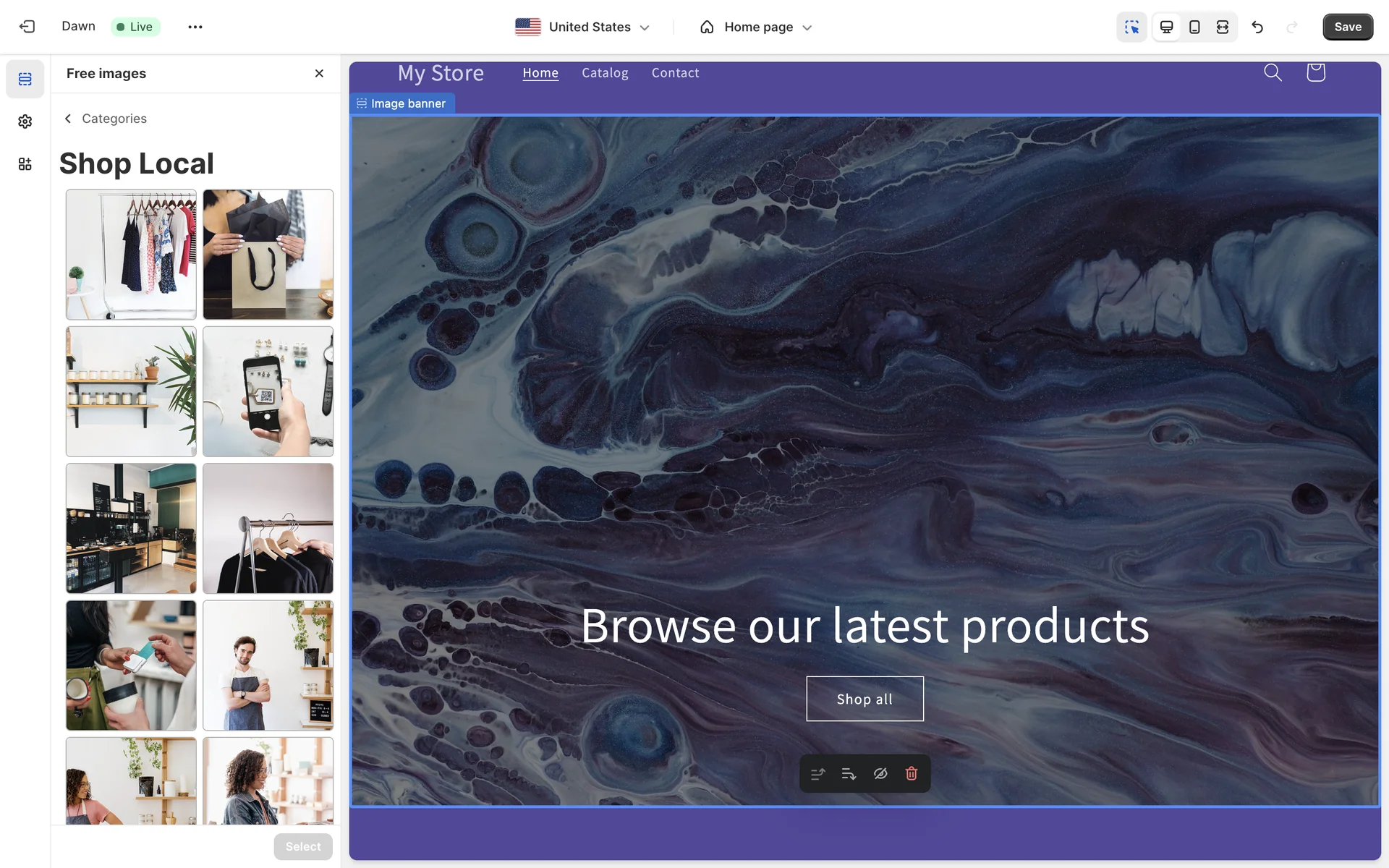Open the United States country dropdown
Viewport: 1389px width, 868px height.
coord(582,27)
